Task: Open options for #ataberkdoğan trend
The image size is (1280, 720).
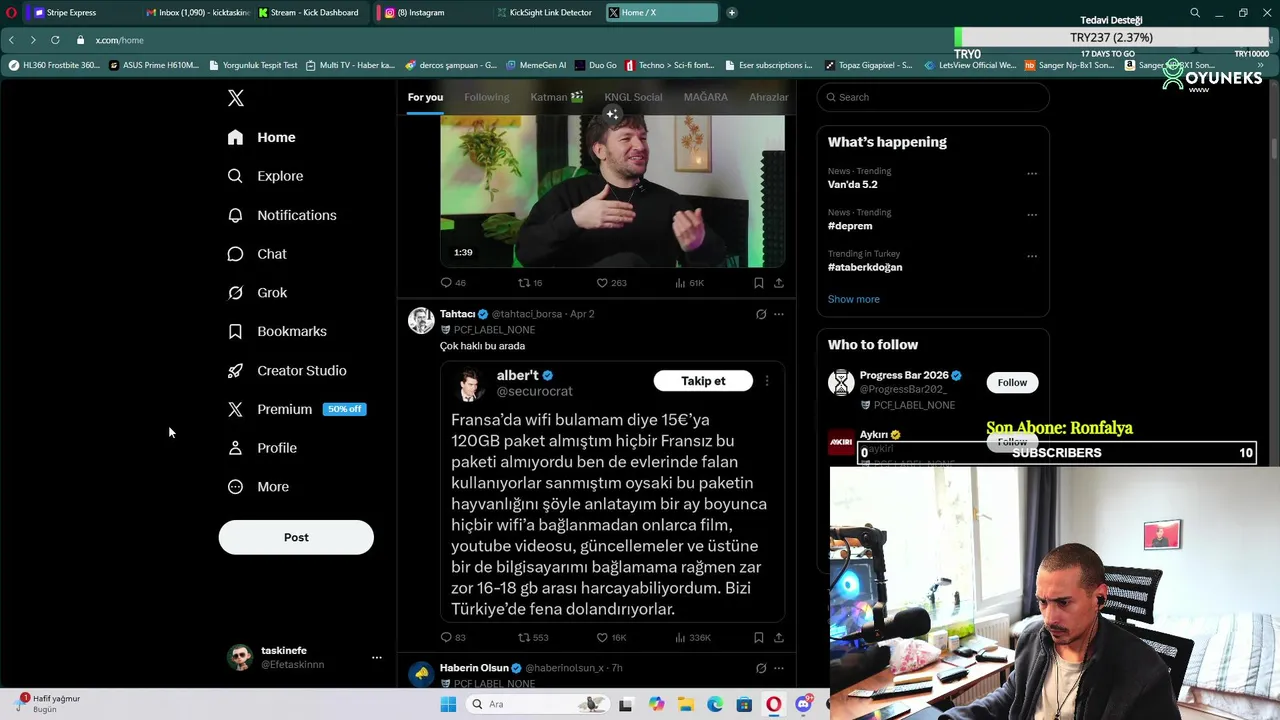Action: (x=1032, y=256)
